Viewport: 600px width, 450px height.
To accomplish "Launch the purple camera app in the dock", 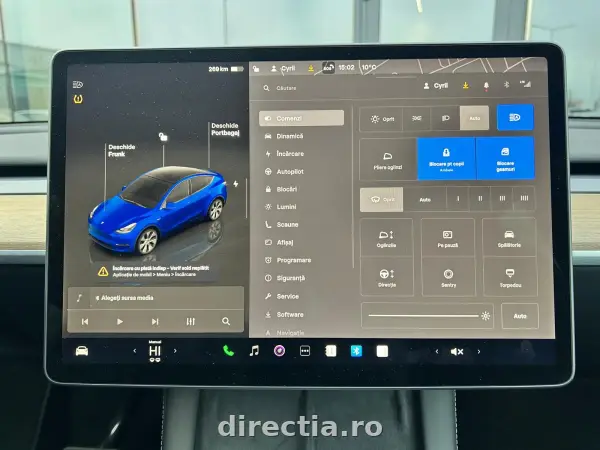I will [279, 351].
